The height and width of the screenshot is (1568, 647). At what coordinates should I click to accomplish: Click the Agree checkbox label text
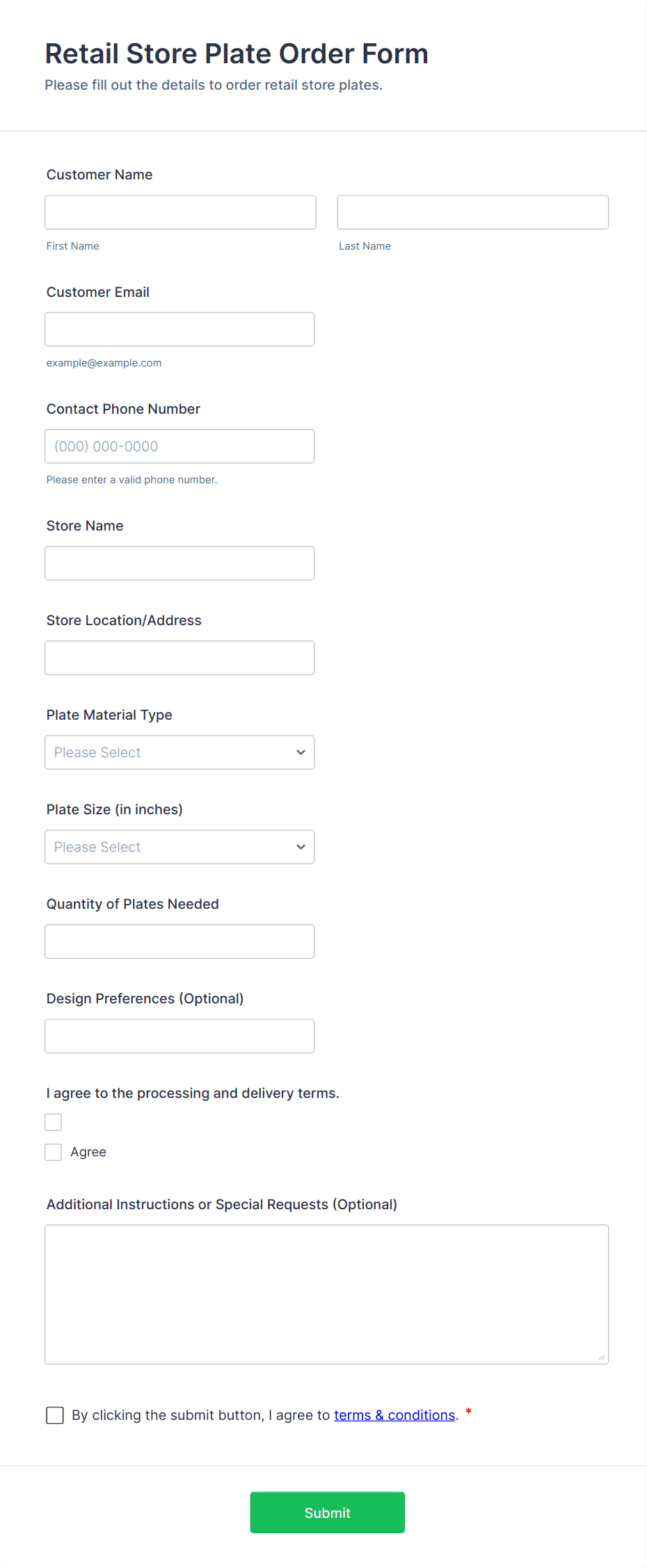[x=88, y=1151]
